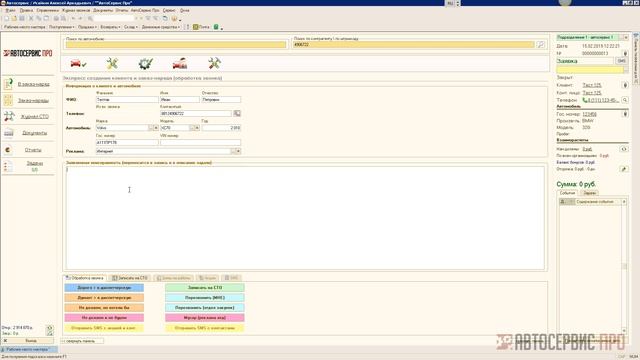The image size is (640, 360).
Task: Click the phone book icon beside contact phone
Action: pyautogui.click(x=237, y=113)
